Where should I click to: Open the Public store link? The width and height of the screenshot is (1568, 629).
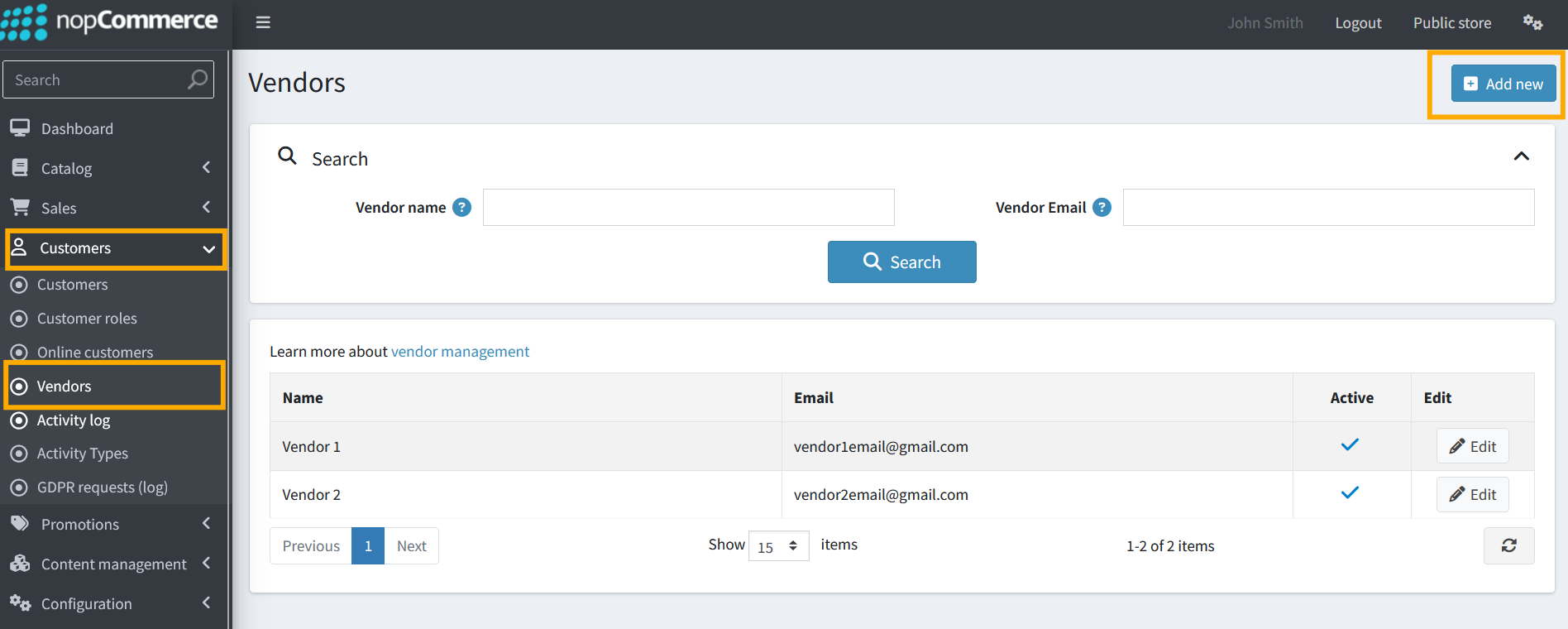1452,23
